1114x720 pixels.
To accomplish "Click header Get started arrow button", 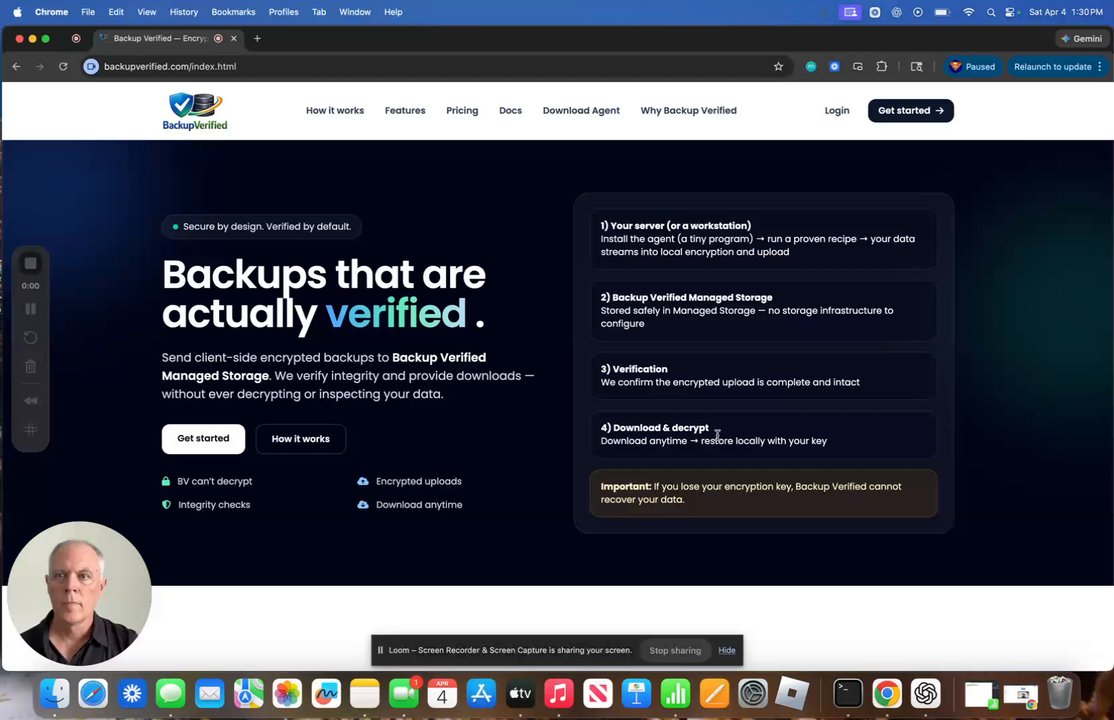I will tap(910, 111).
